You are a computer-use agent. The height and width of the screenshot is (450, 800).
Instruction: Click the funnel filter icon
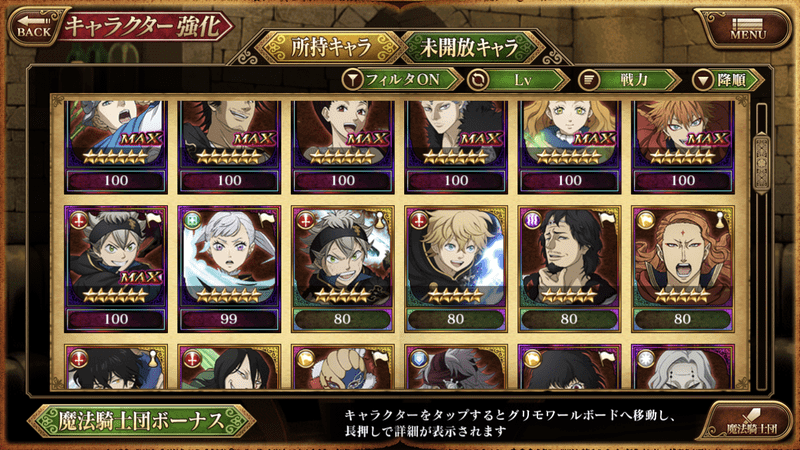pyautogui.click(x=352, y=80)
